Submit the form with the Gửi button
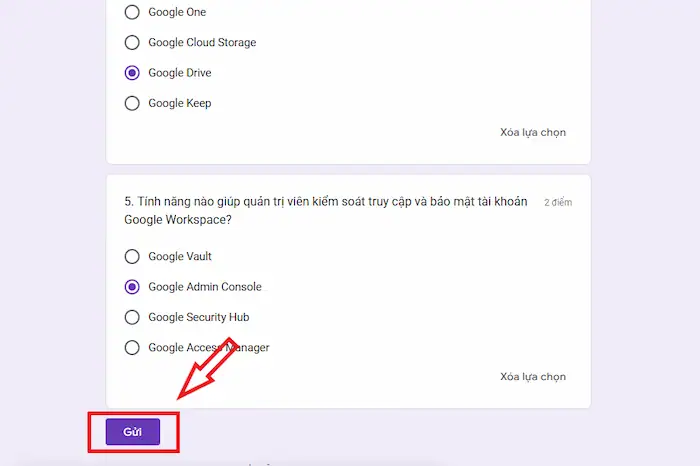Image resolution: width=700 pixels, height=466 pixels. 133,432
